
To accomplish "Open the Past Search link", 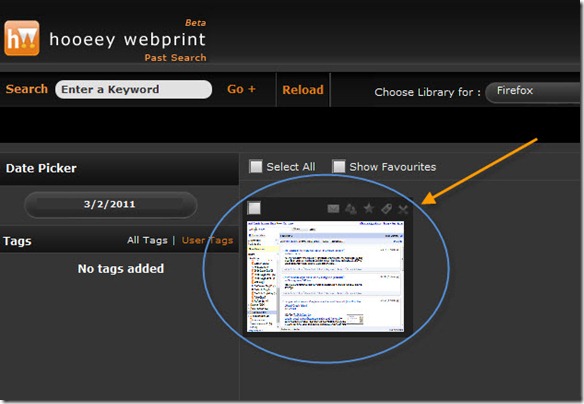I will 175,58.
